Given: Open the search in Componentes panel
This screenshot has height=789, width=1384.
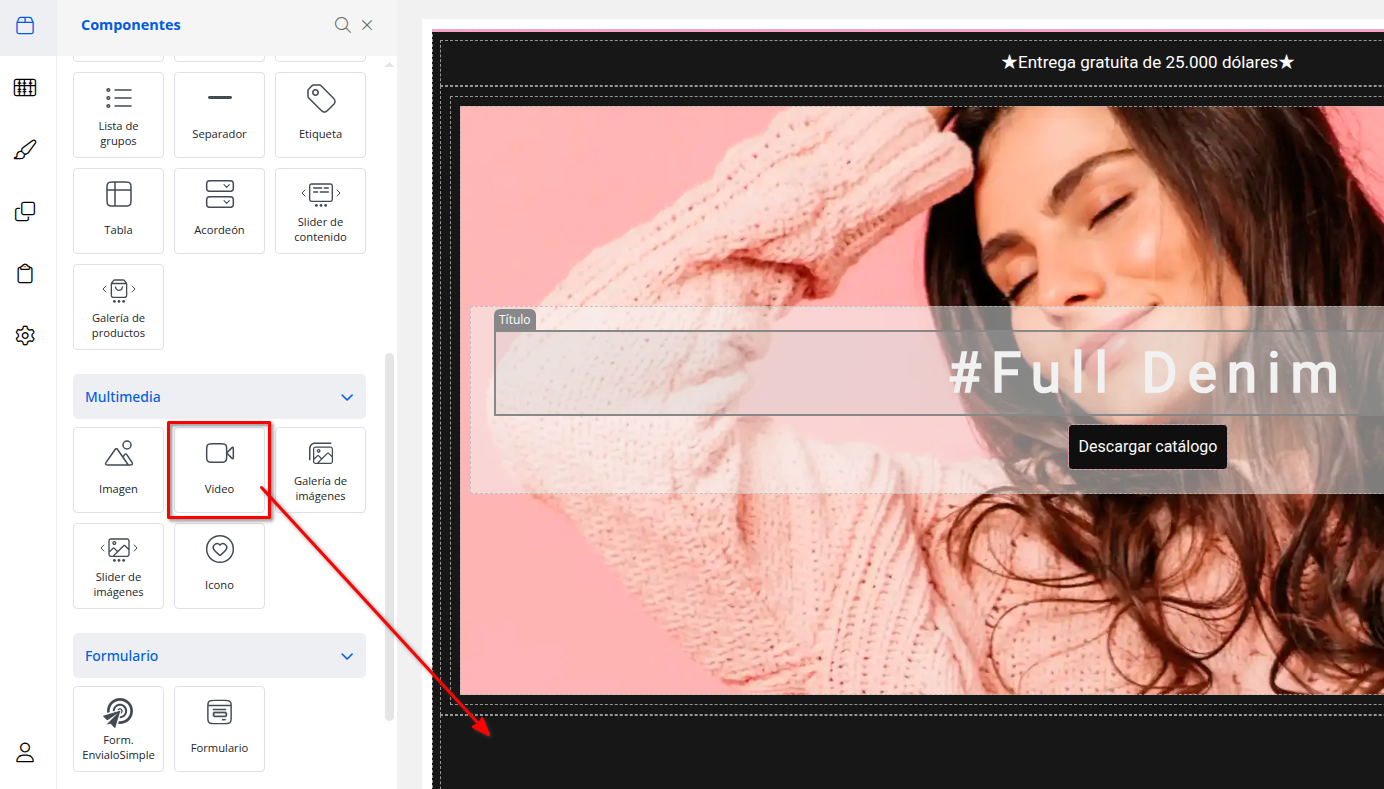Looking at the screenshot, I should [342, 25].
